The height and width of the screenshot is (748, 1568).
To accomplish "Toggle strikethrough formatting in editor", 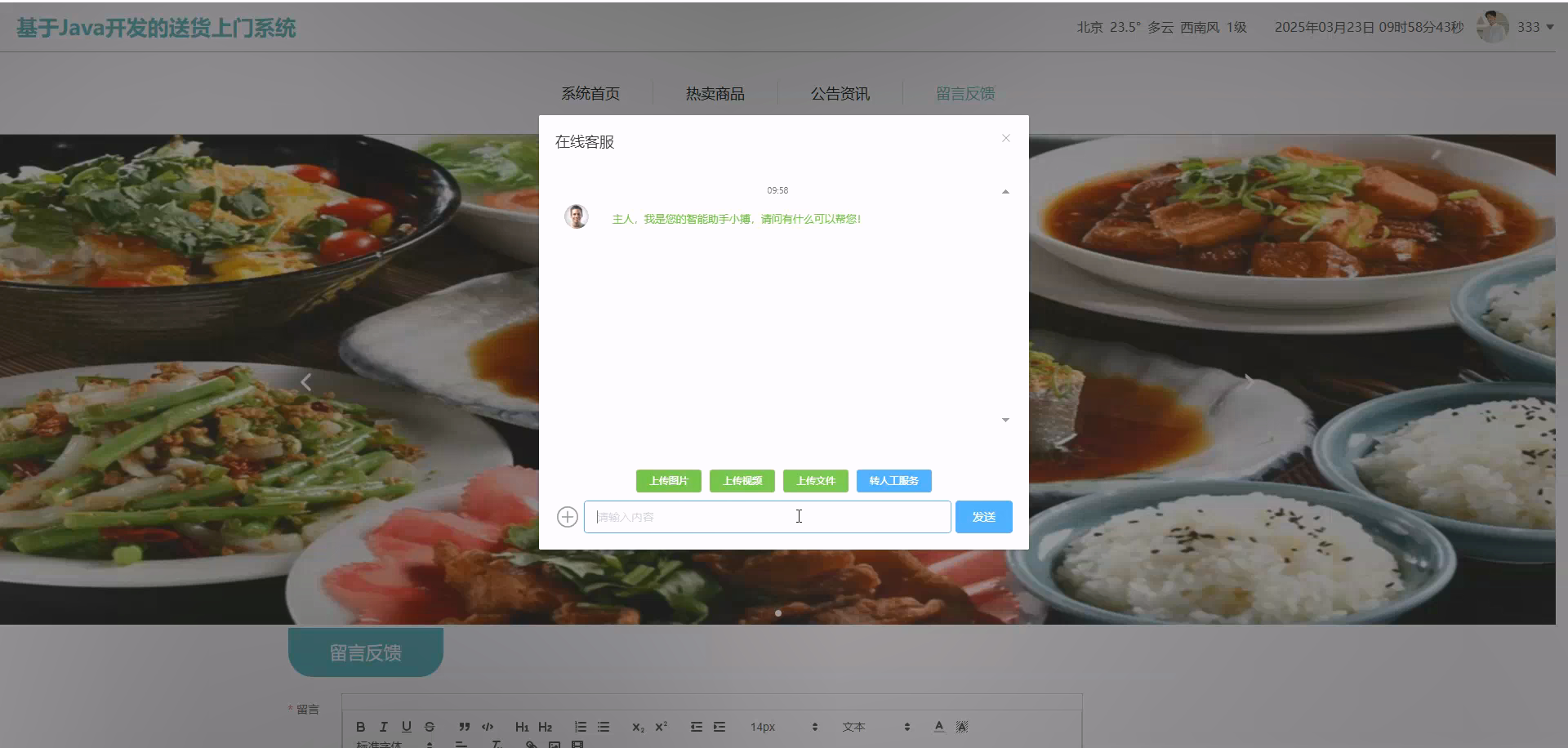I will tap(430, 727).
